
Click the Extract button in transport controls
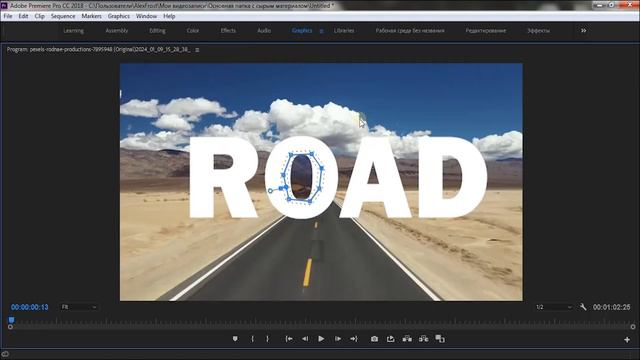(x=424, y=339)
